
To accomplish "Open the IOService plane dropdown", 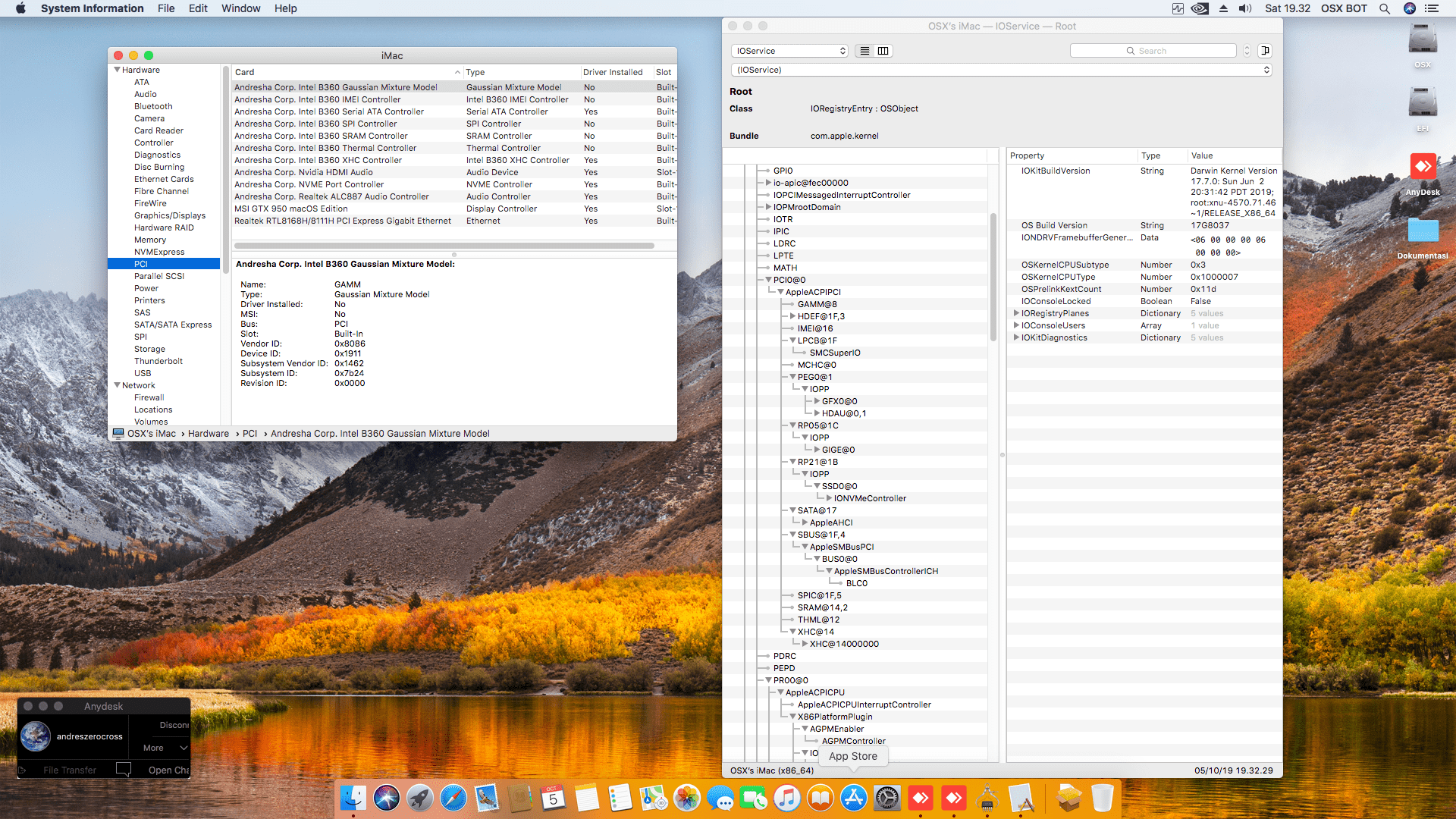I will click(789, 51).
